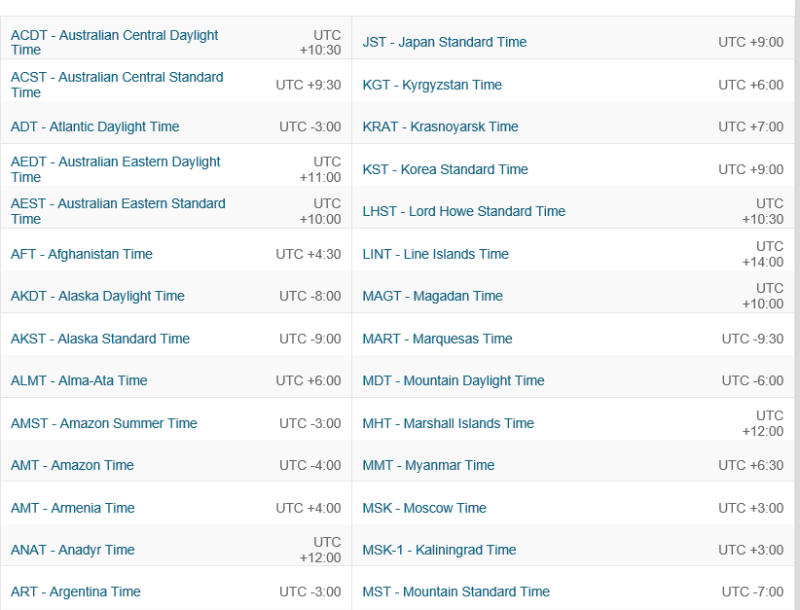
Task: Open AMST Amazon Summer Time link
Action: pyautogui.click(x=104, y=423)
